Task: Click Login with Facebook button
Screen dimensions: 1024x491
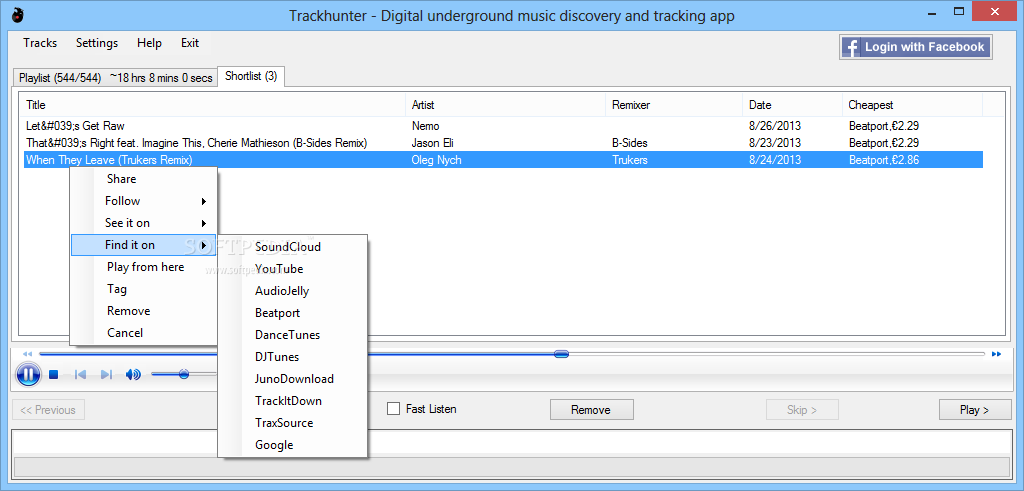Action: (916, 47)
